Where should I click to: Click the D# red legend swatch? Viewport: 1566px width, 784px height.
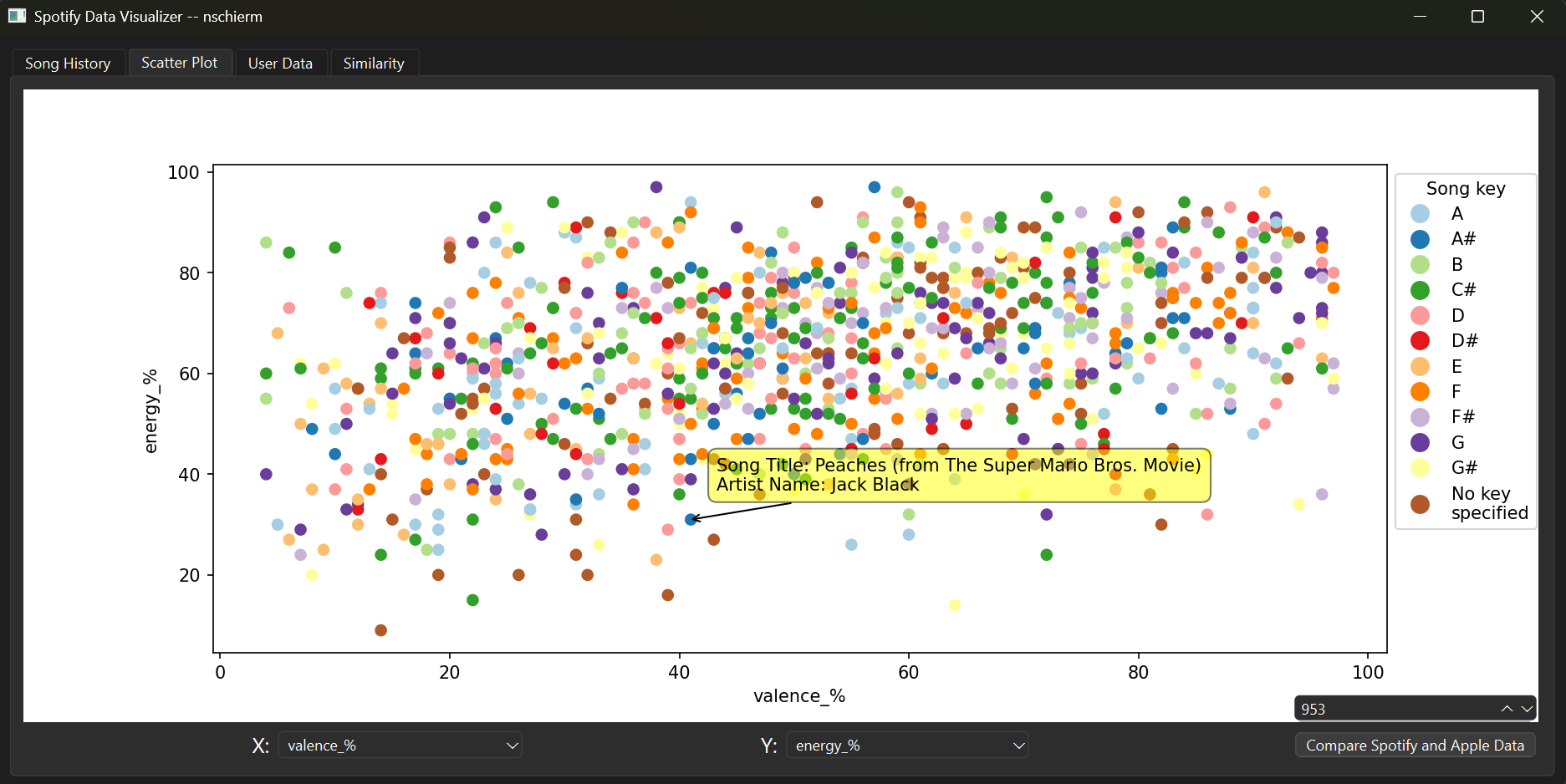[x=1420, y=341]
